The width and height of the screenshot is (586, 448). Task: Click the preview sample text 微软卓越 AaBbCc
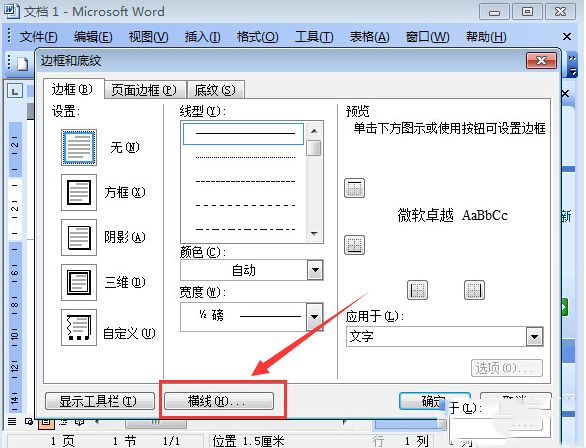pos(452,216)
